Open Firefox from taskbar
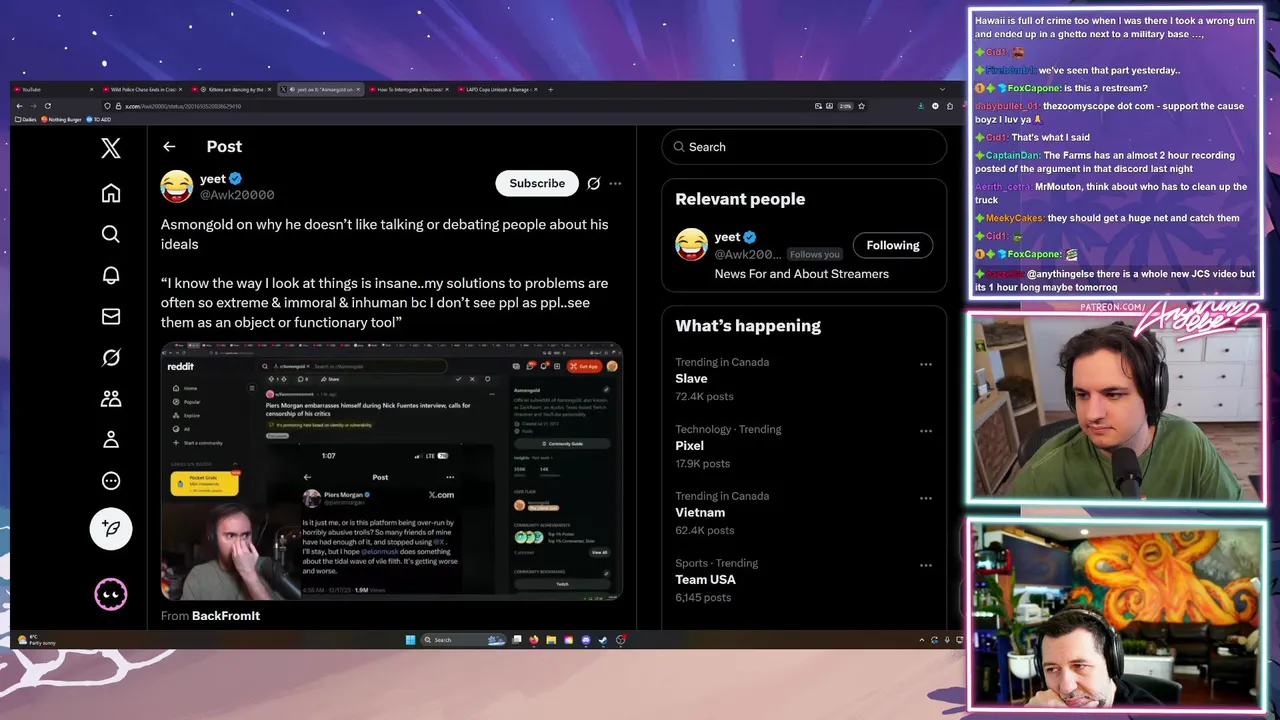The height and width of the screenshot is (720, 1280). pos(534,640)
